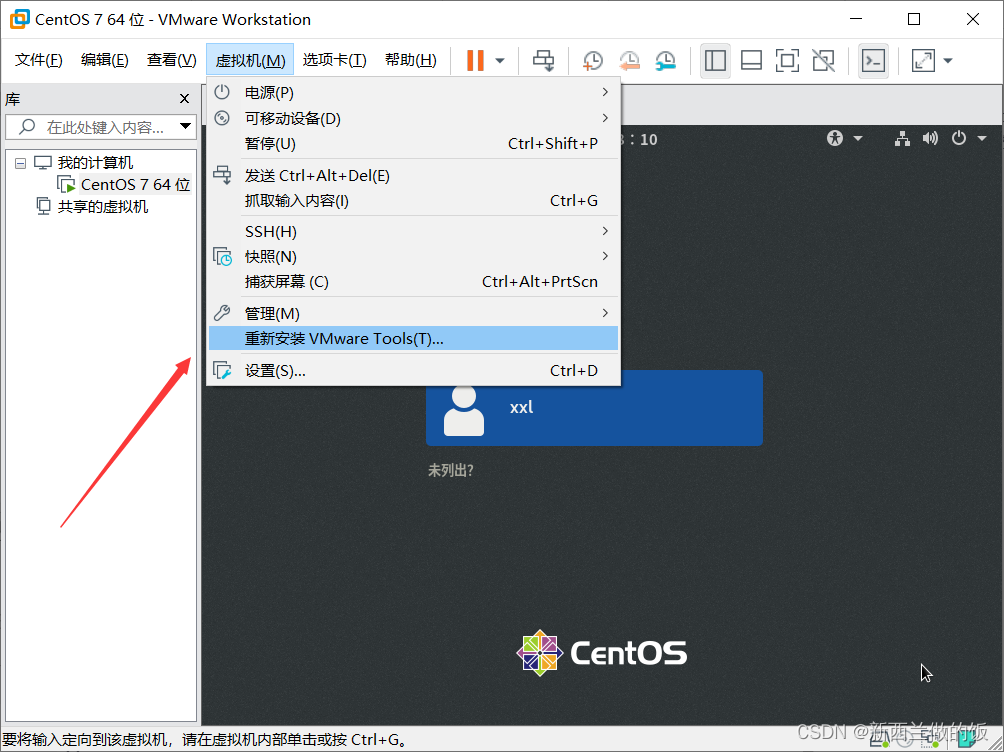Toggle thumbnail bar view icon
This screenshot has height=752, width=1004.
[x=751, y=61]
